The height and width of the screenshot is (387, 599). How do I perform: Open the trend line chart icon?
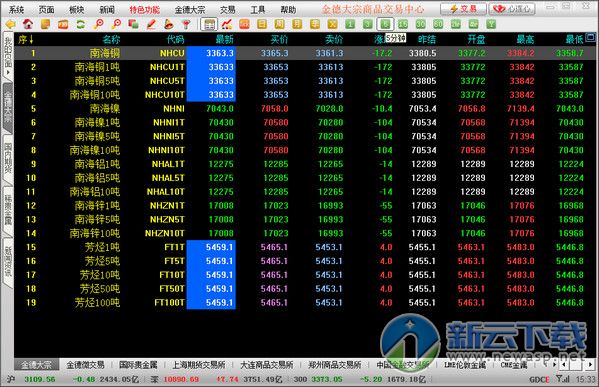tap(227, 24)
